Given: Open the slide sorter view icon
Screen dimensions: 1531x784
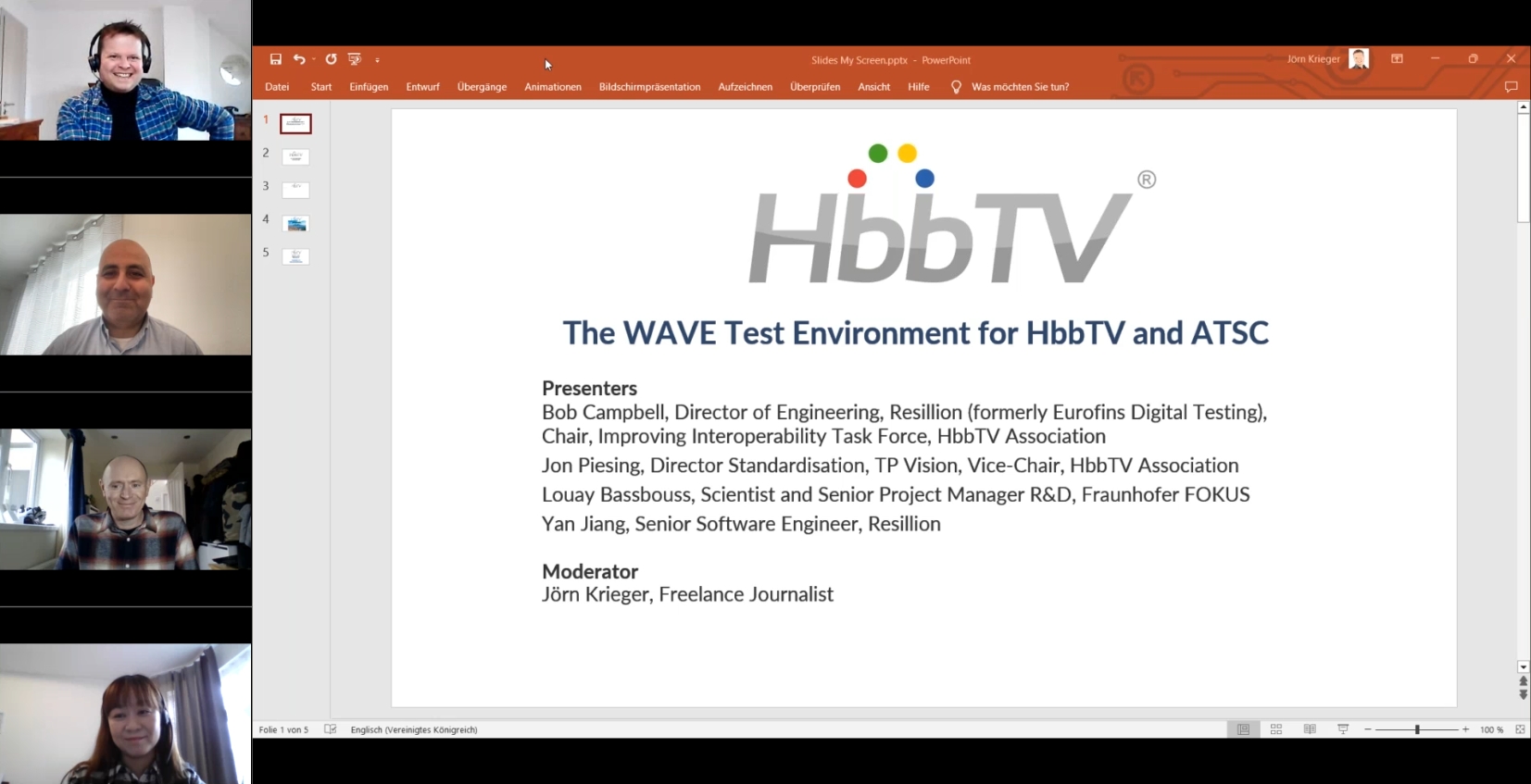Looking at the screenshot, I should pos(1276,729).
